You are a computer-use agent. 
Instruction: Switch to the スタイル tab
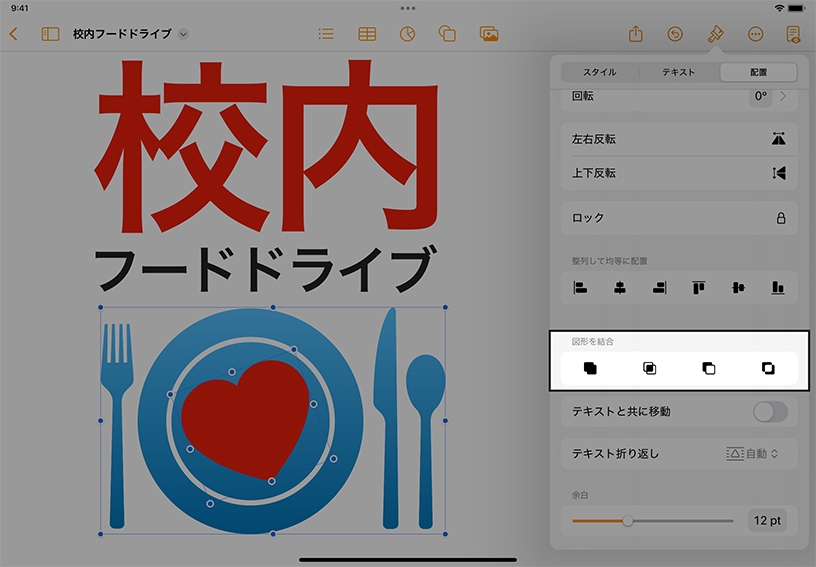tap(600, 72)
